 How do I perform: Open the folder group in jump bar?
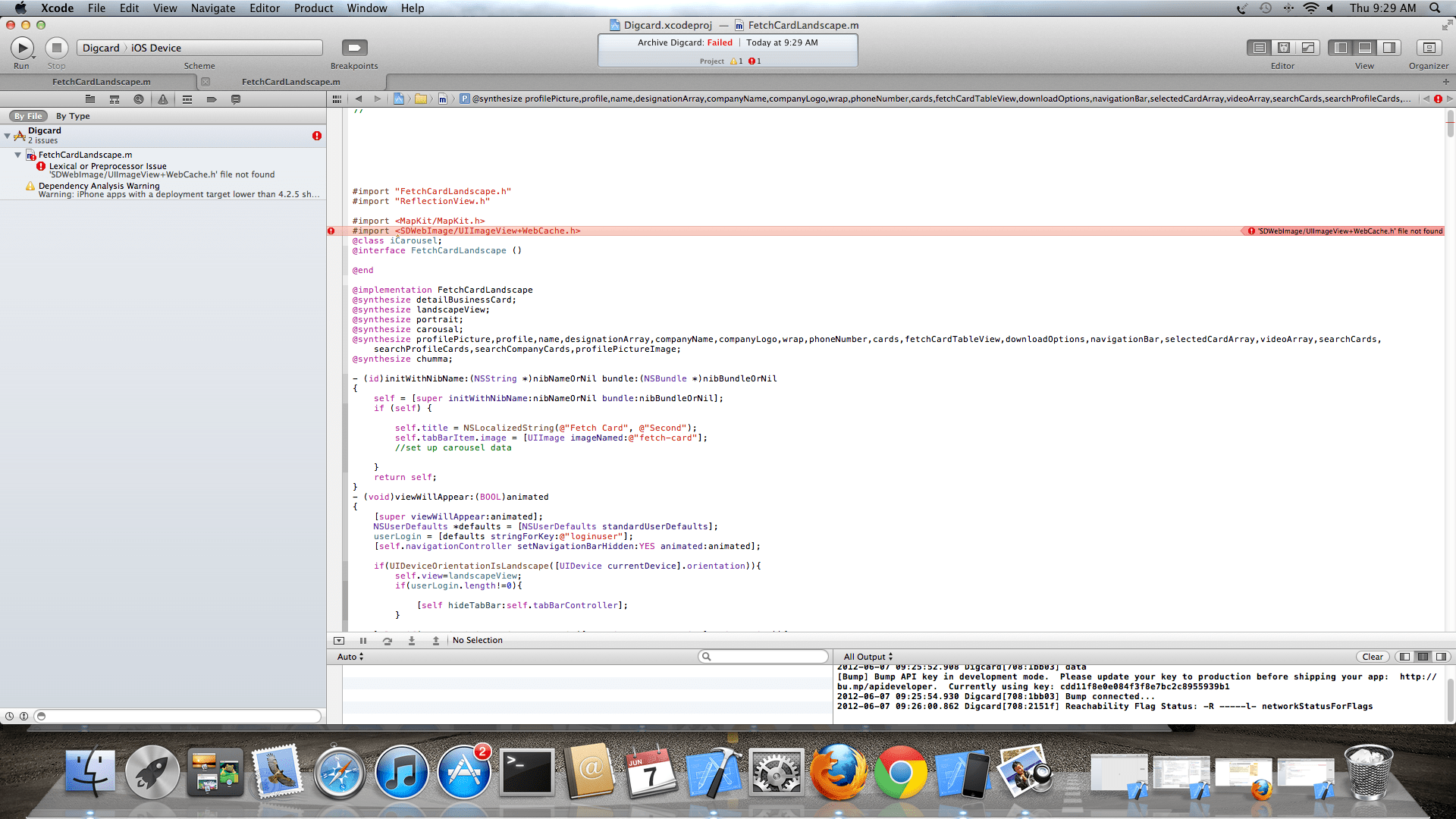(x=421, y=99)
